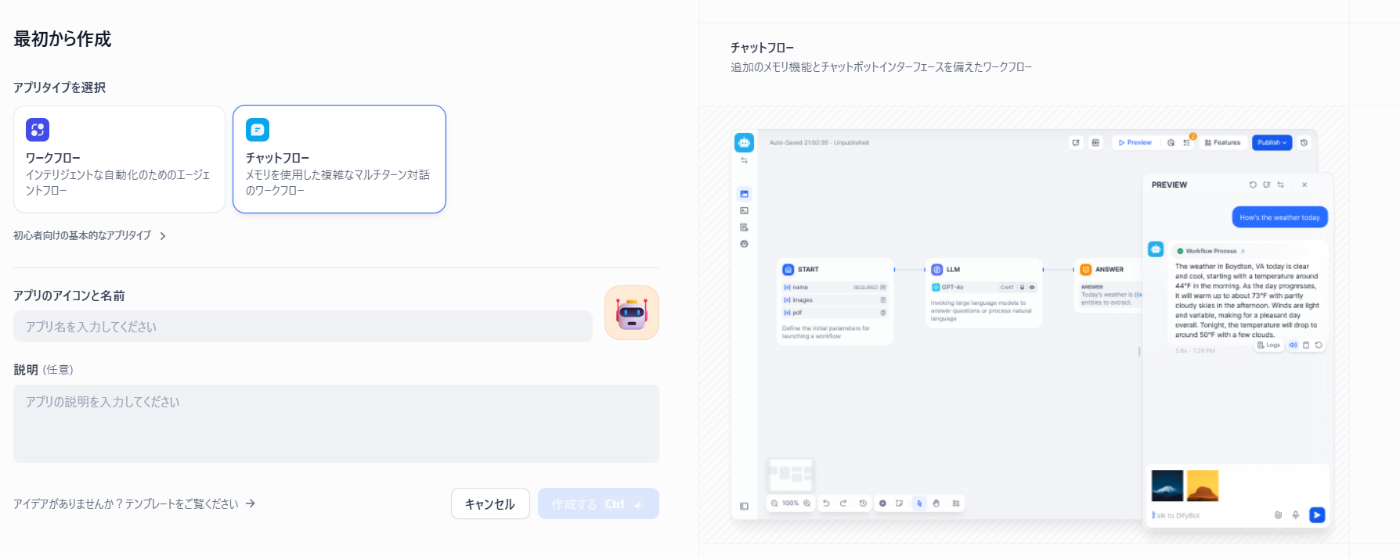Click the undo arrow in the preview illustration
Viewport: 1400px width, 559px height.
pyautogui.click(x=826, y=503)
